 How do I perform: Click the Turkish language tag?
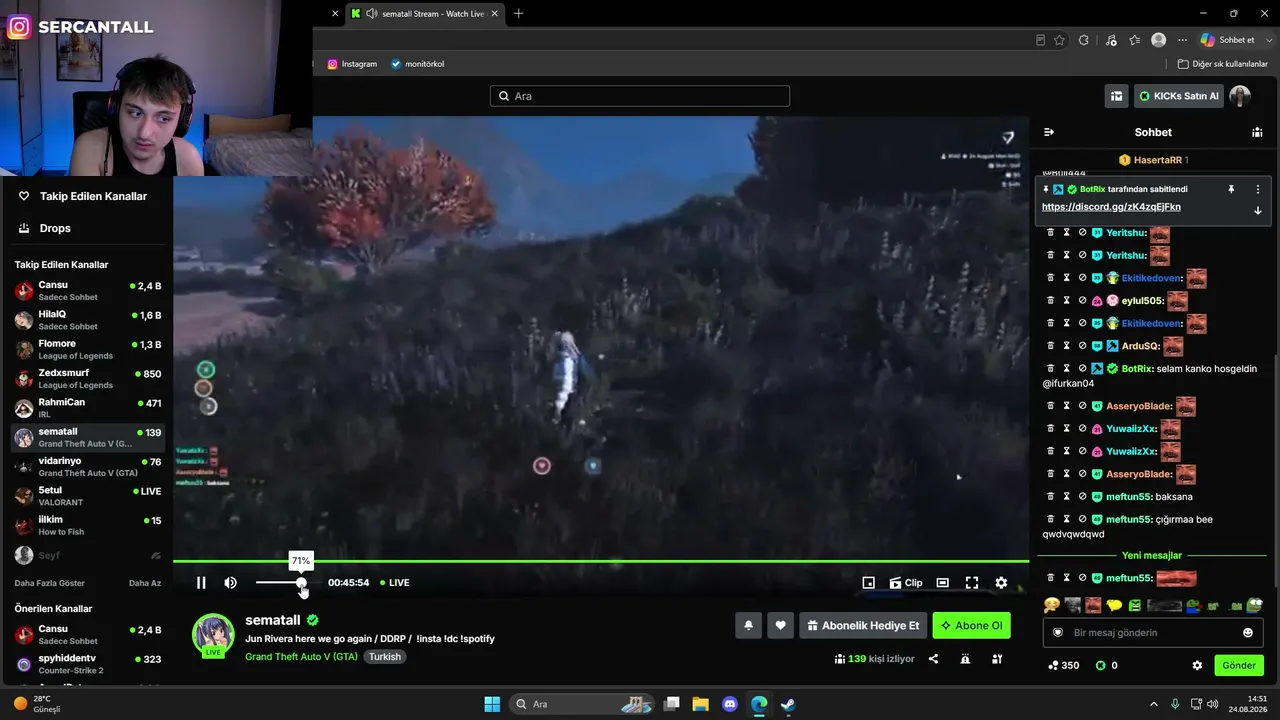coord(384,657)
